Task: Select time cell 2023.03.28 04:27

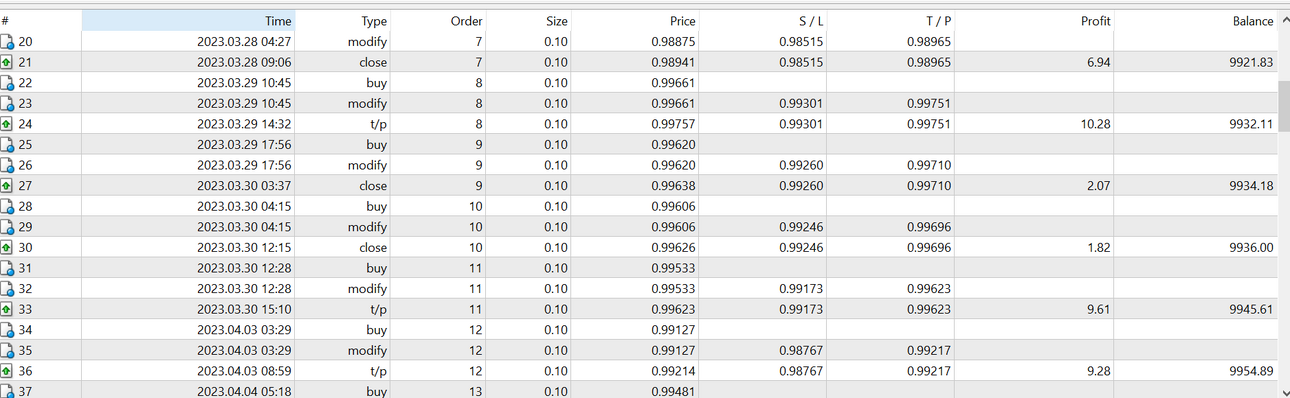Action: click(x=244, y=42)
